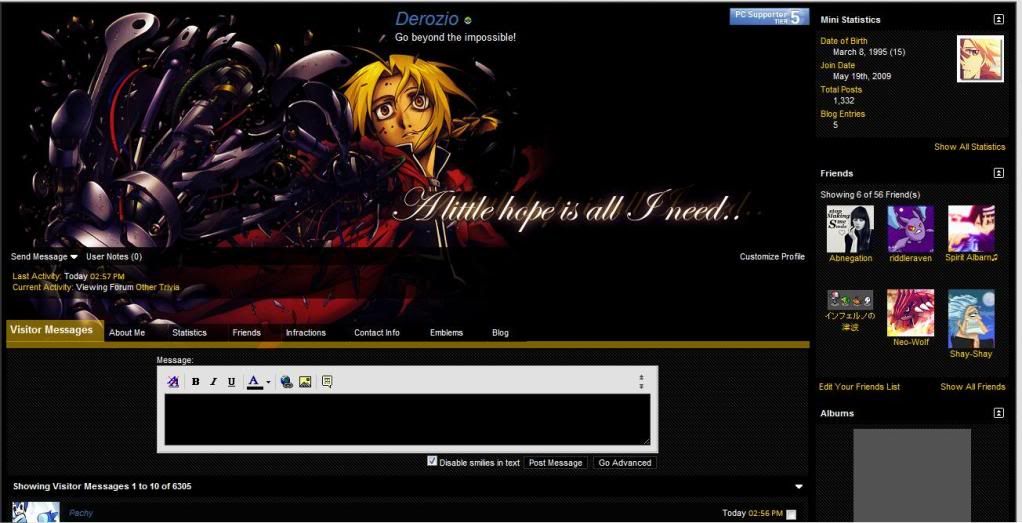Tick the checkbox beside Pachy's visitor message

tap(791, 514)
